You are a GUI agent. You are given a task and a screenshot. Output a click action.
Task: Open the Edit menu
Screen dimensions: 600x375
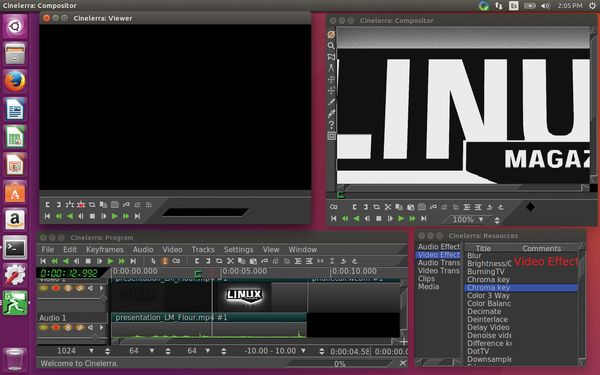tap(70, 249)
